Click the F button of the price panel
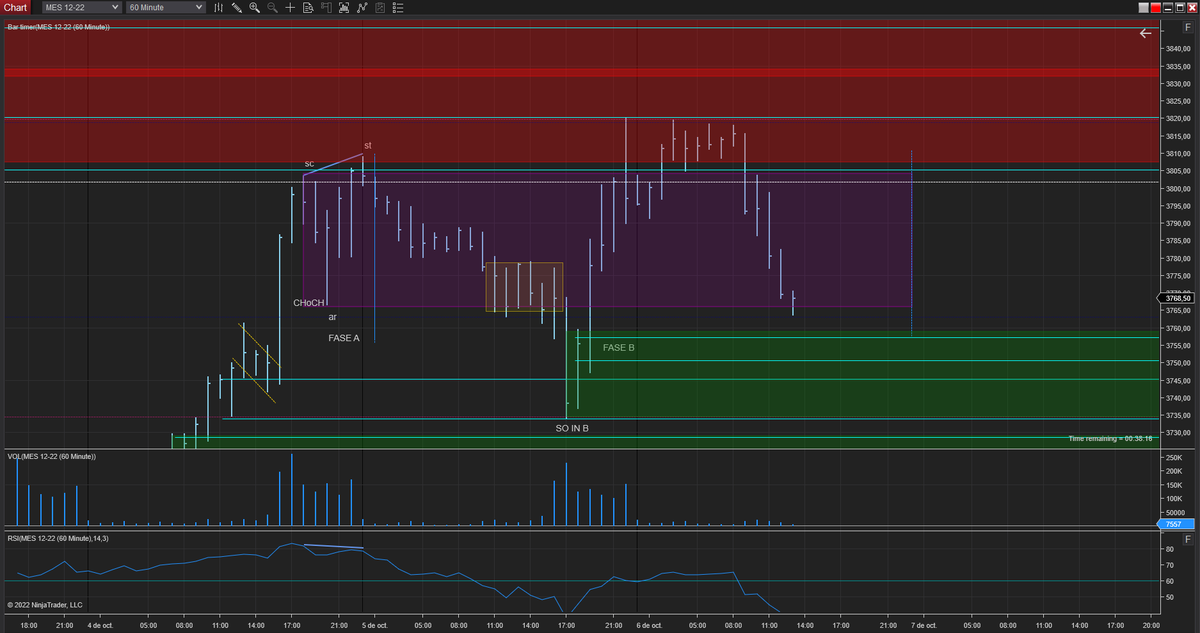1200x633 pixels. [1188, 27]
